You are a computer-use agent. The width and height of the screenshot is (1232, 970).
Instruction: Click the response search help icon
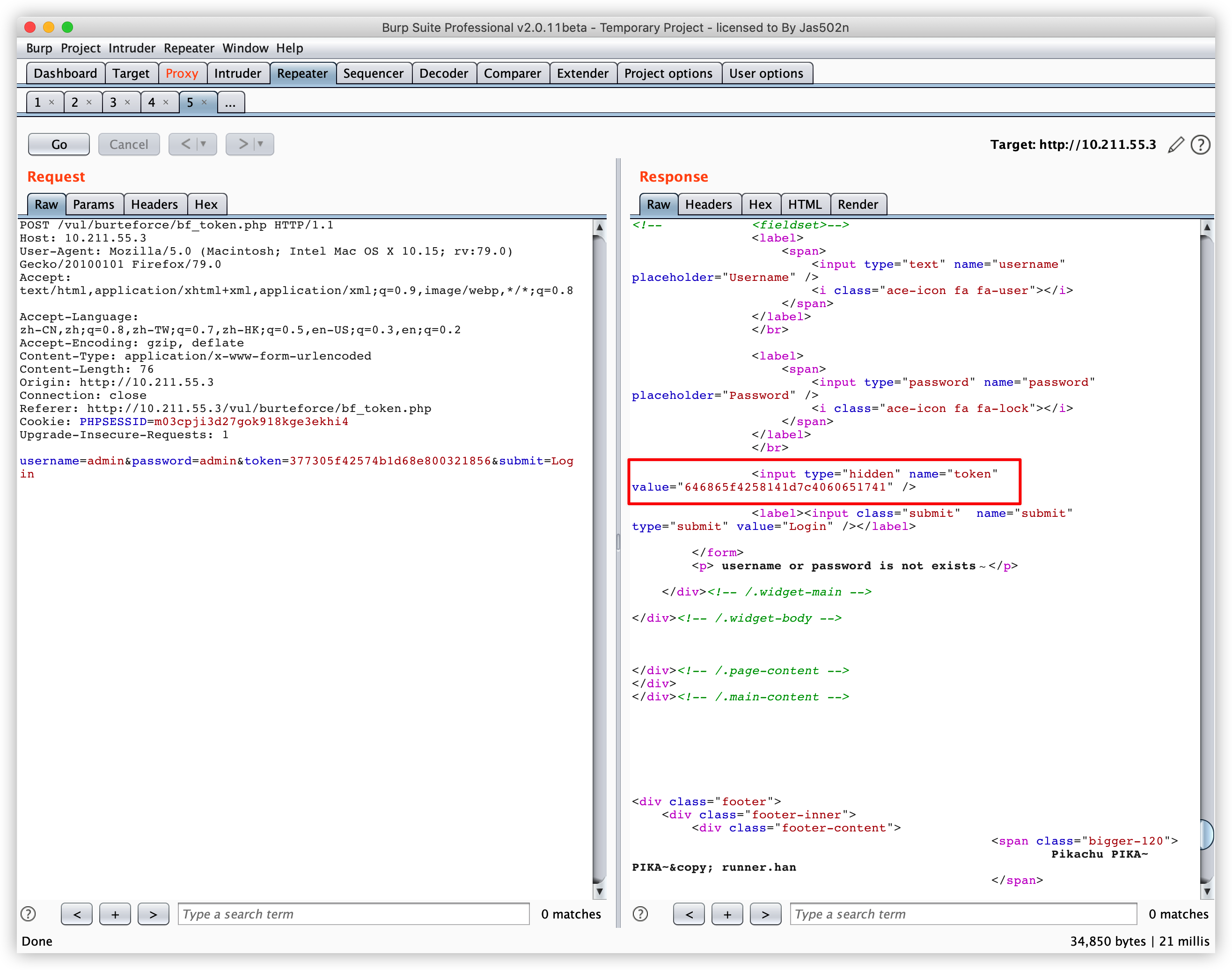click(640, 914)
